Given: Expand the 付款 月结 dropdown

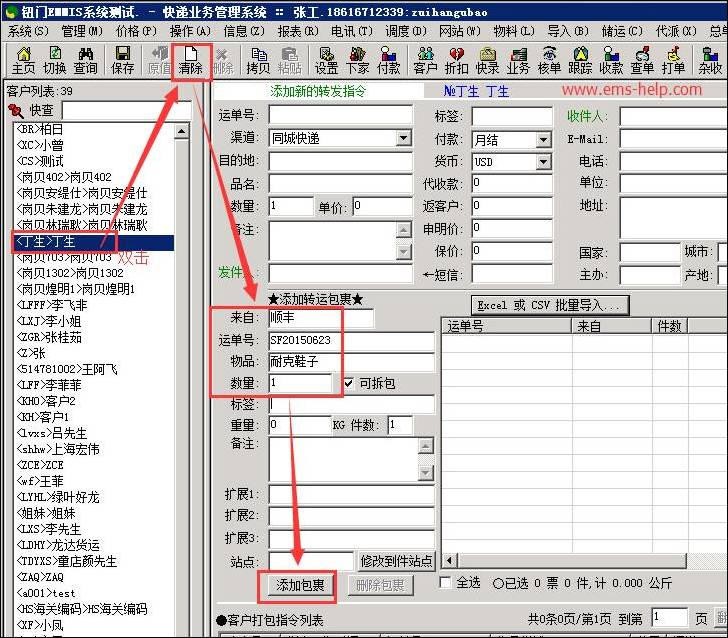Looking at the screenshot, I should [543, 140].
